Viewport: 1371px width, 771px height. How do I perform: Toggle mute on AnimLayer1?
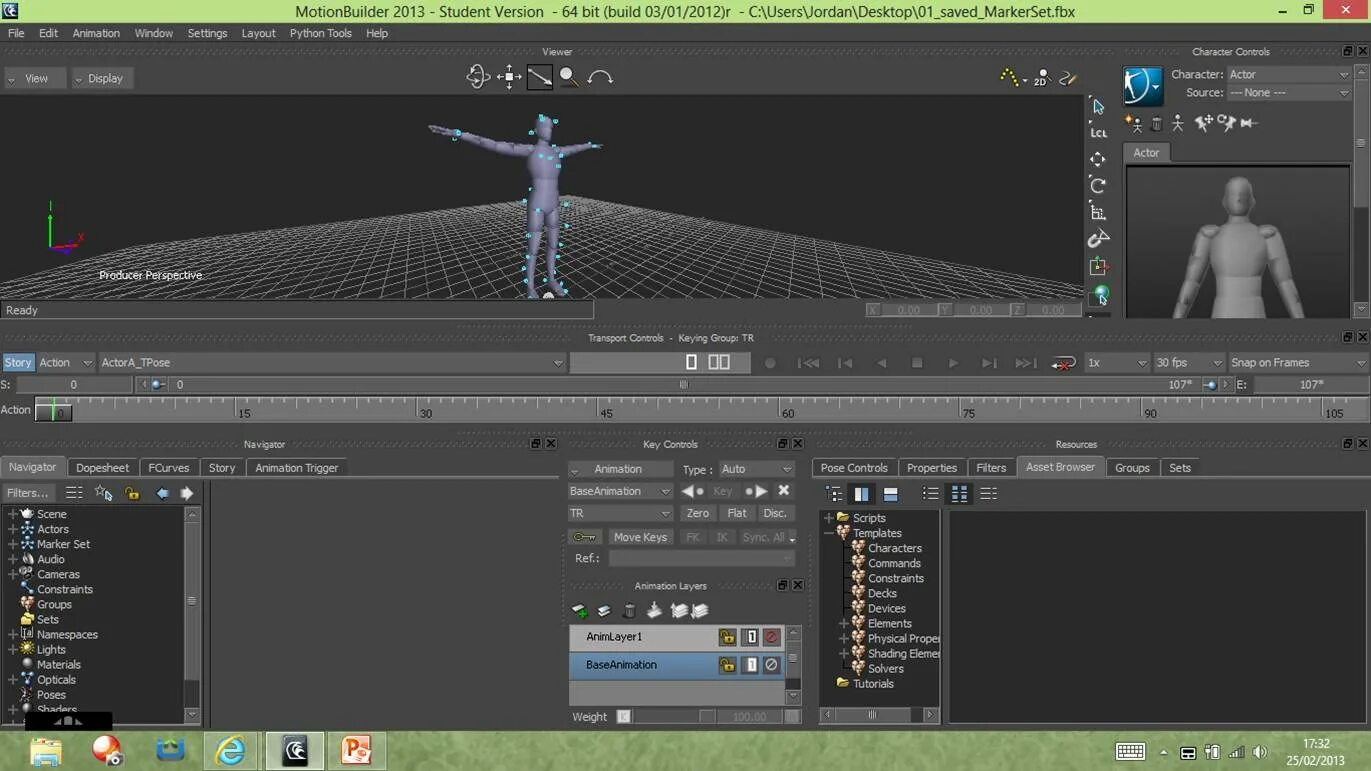[x=771, y=637]
